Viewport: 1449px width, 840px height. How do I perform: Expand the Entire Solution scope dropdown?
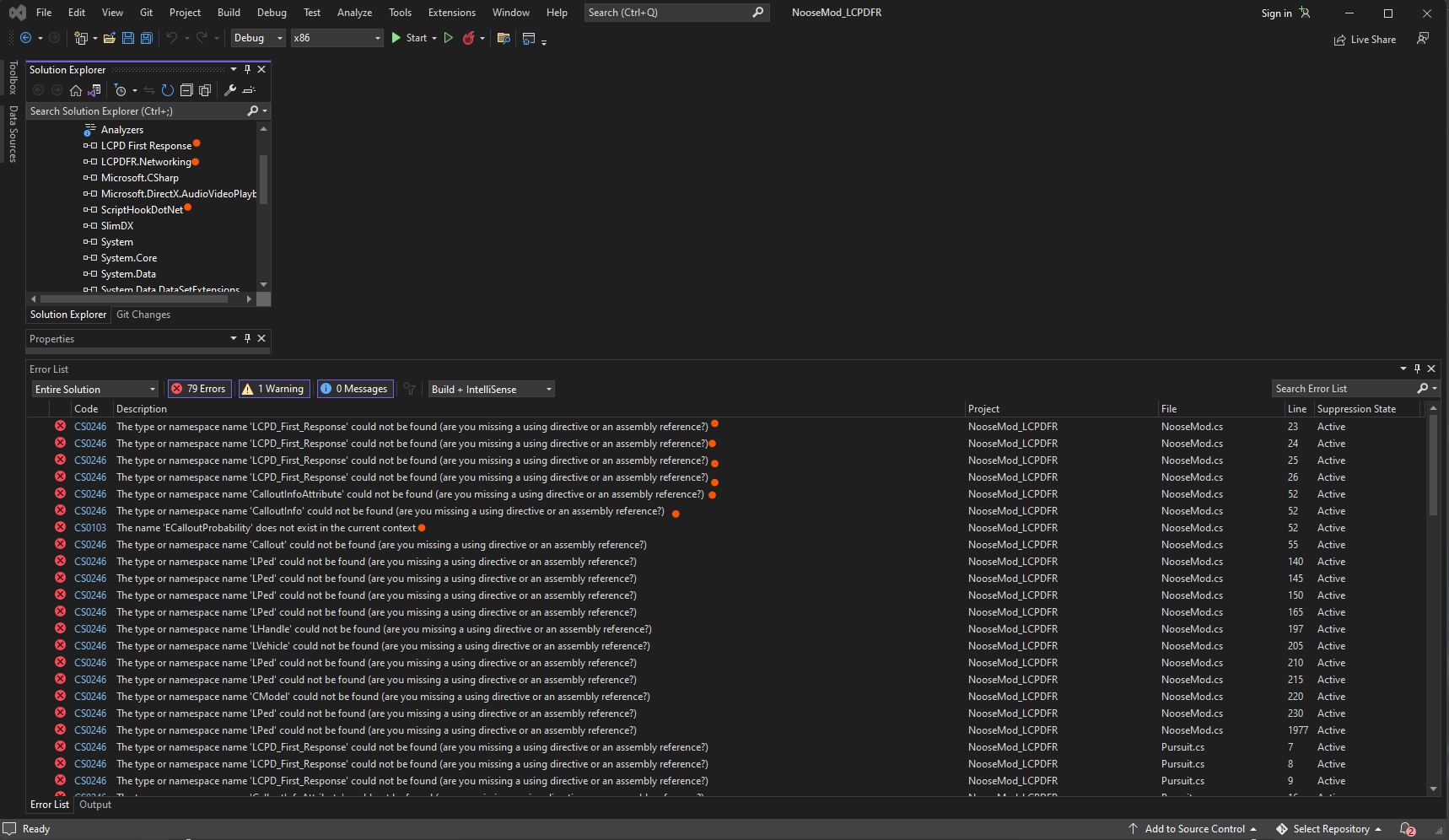[94, 389]
